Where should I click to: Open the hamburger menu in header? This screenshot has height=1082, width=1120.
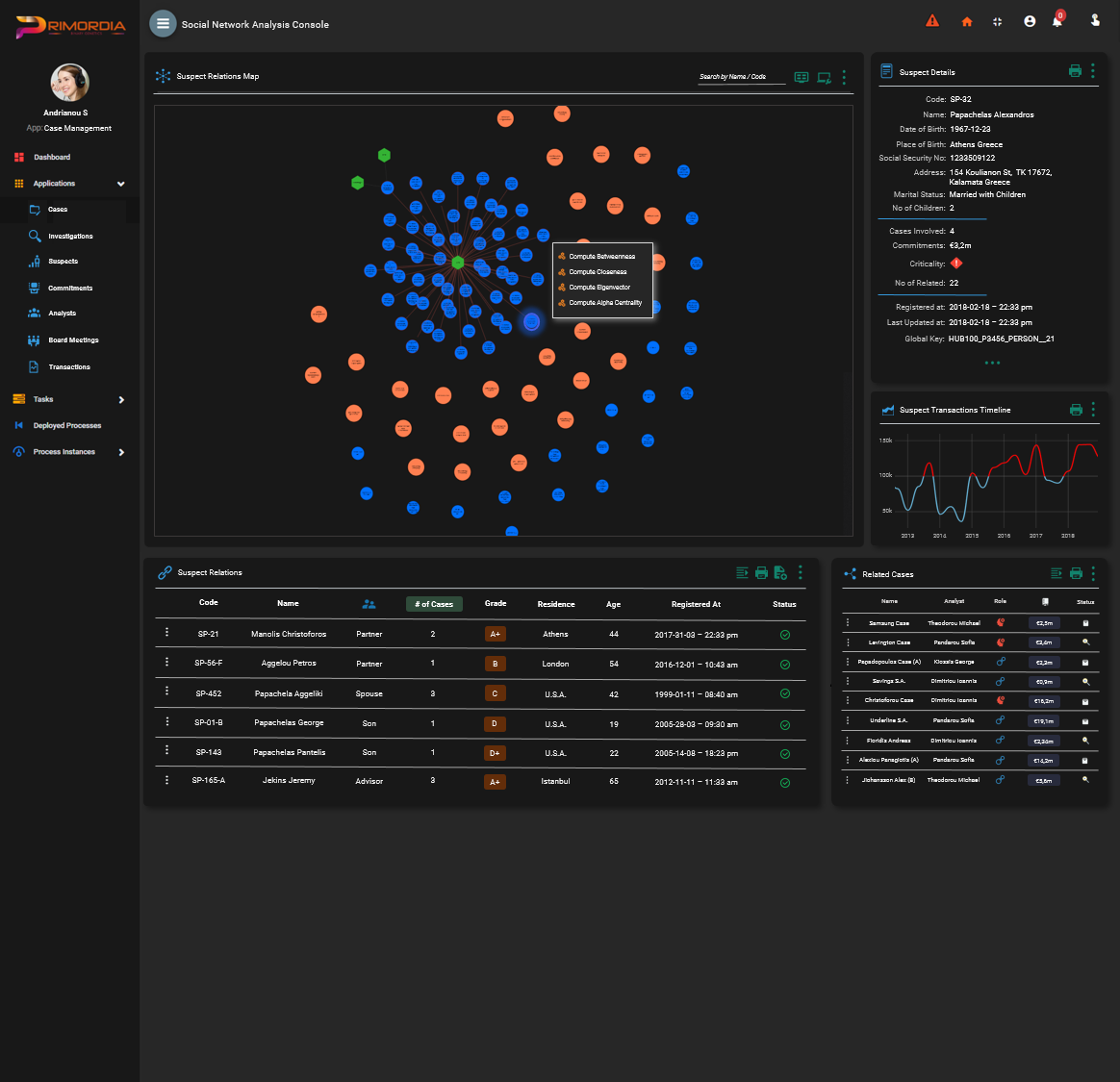tap(163, 24)
